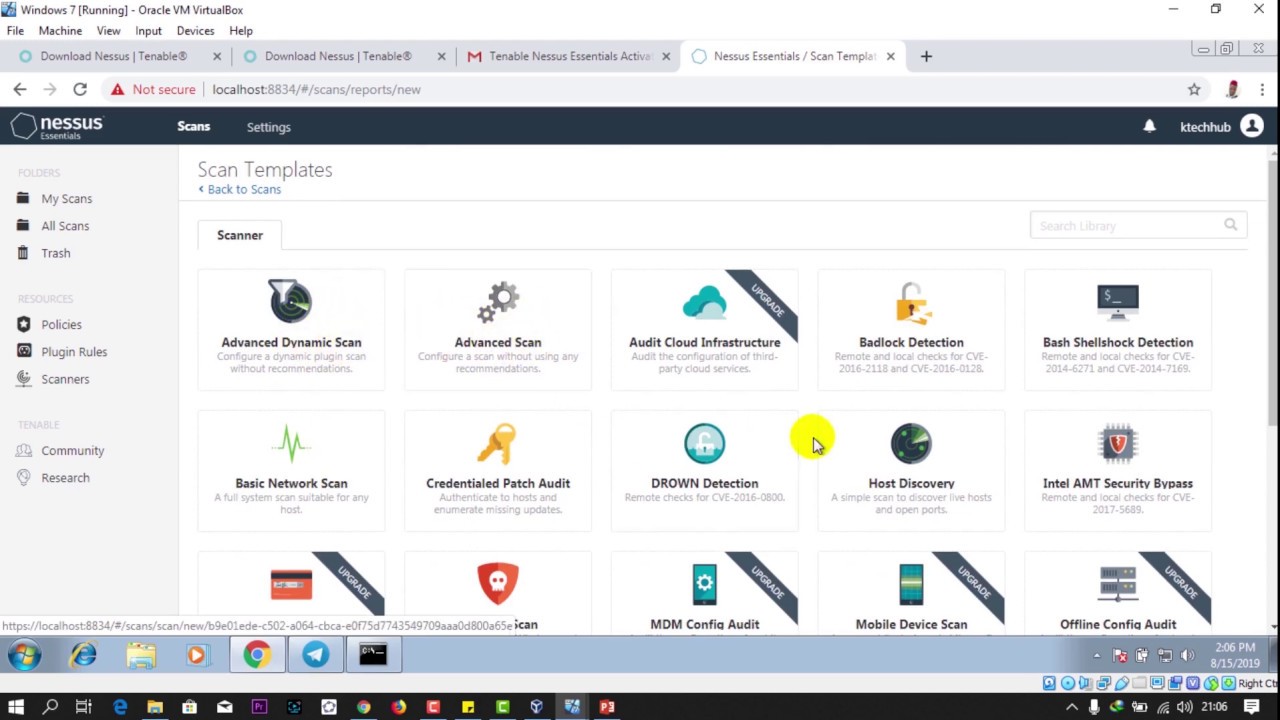Open VirtualBox Devices menu

(195, 31)
